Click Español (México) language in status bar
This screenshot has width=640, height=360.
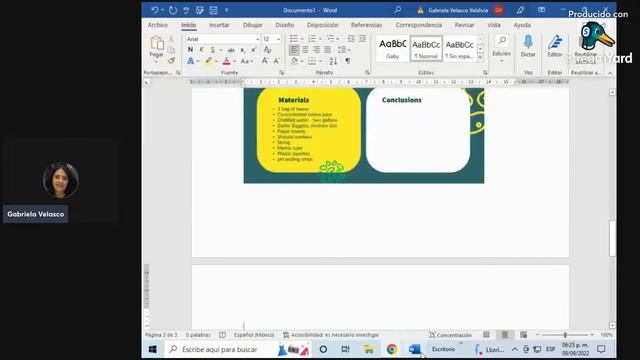[254, 335]
